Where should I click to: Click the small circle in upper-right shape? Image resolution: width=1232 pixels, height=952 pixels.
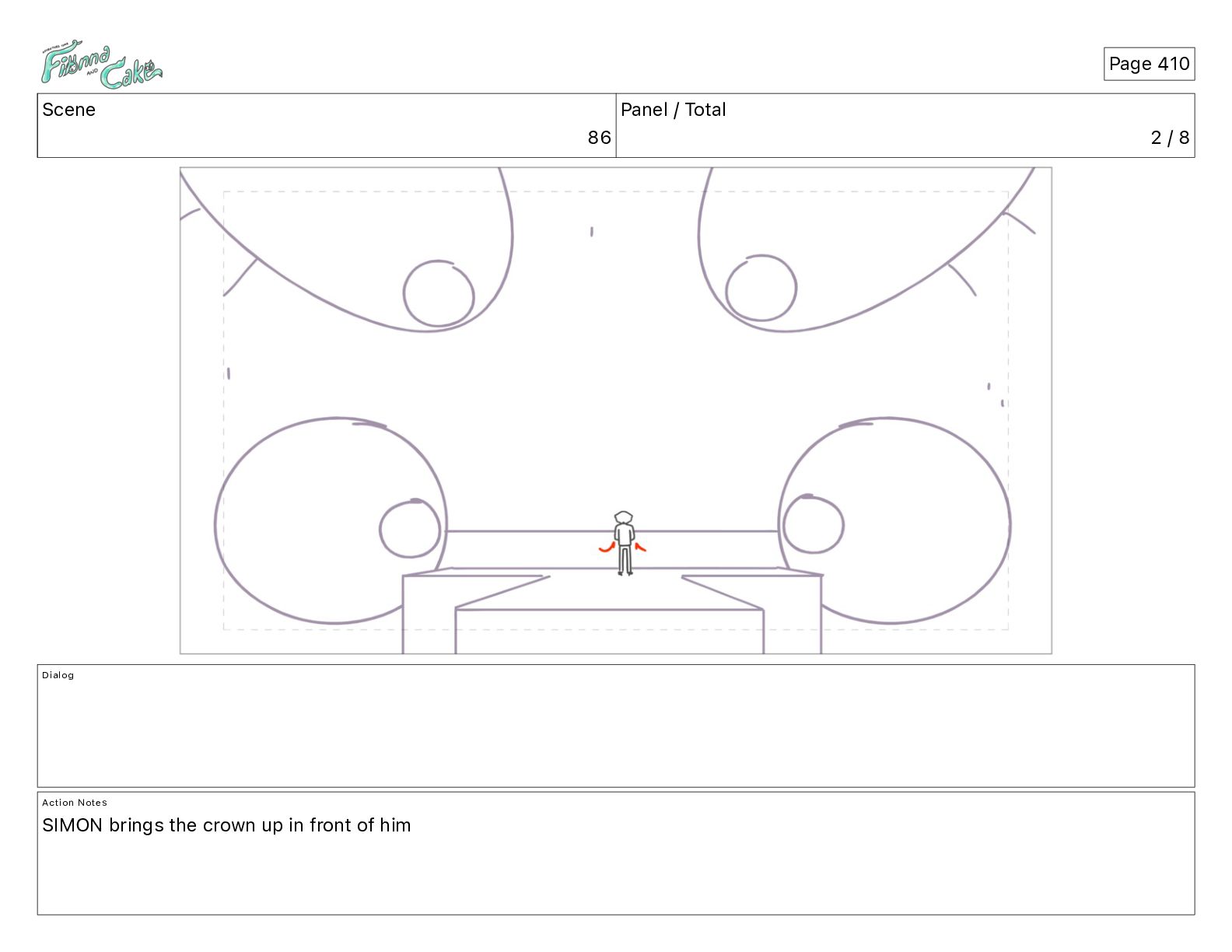[x=761, y=288]
